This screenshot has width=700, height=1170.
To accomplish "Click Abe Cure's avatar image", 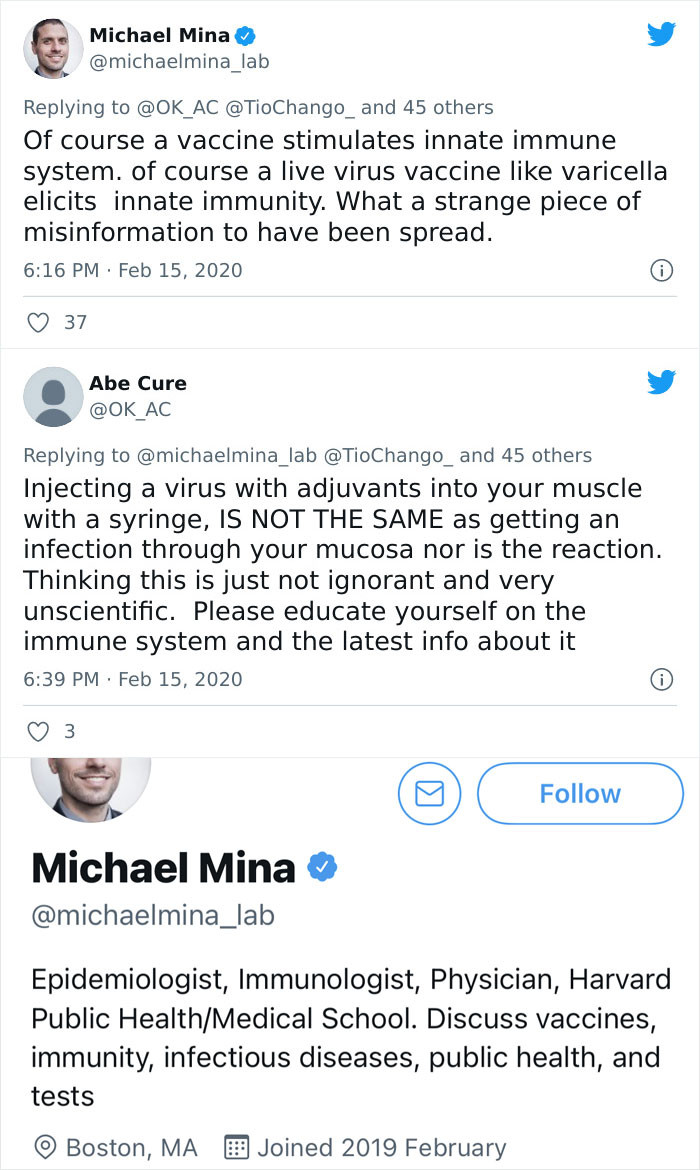I will 53,396.
